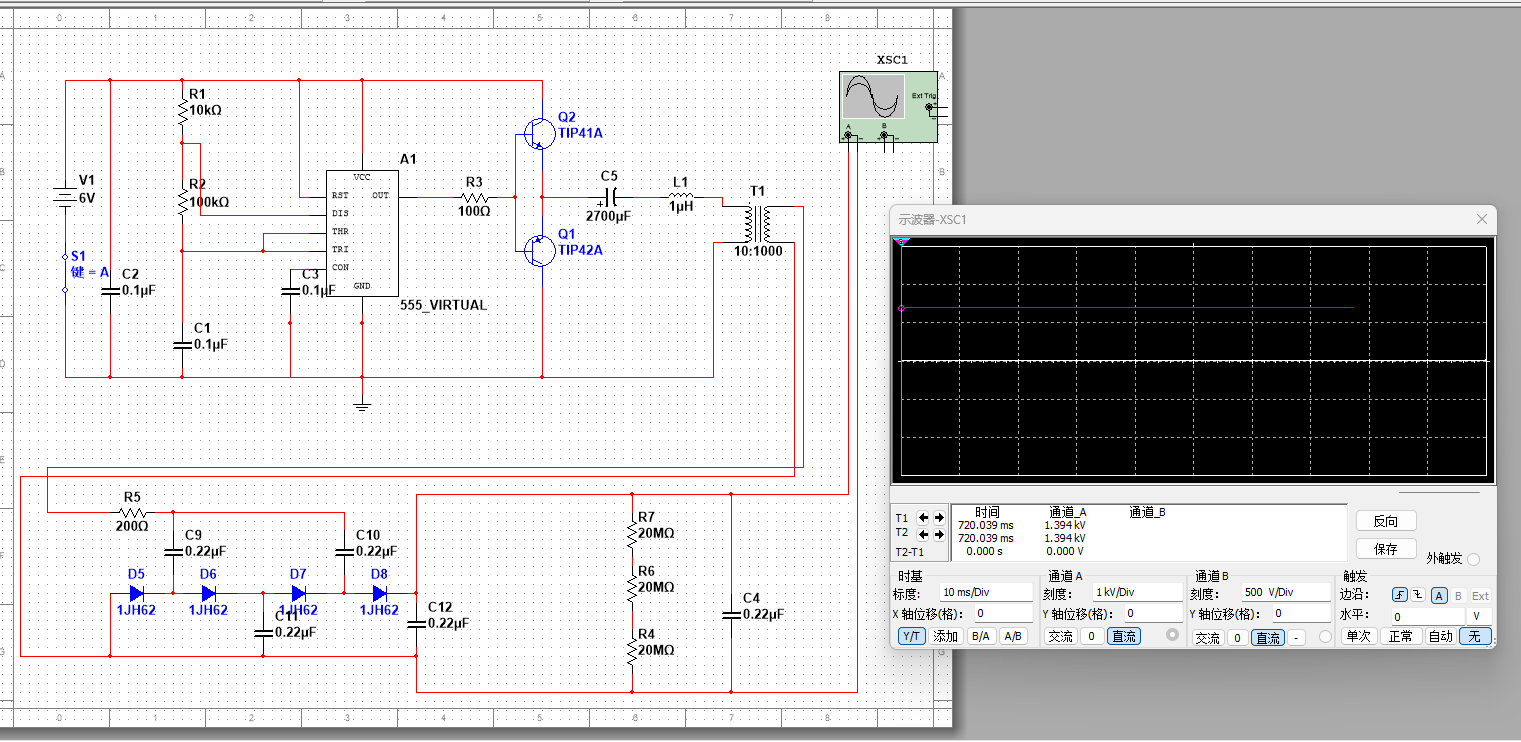The image size is (1521, 742).
Task: Set trigger mode to 自动 (Auto)
Action: click(x=1440, y=636)
